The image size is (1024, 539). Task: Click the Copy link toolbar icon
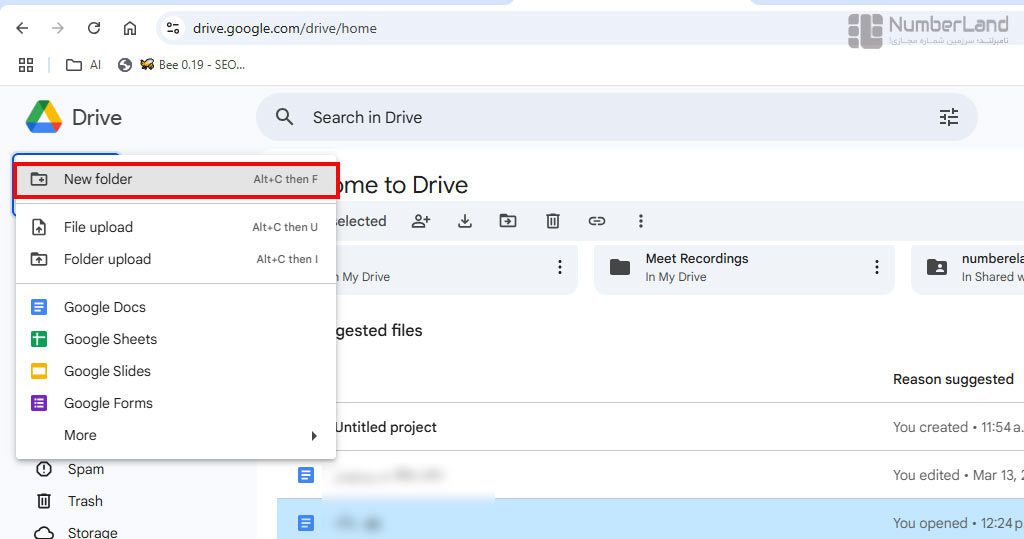[x=597, y=221]
